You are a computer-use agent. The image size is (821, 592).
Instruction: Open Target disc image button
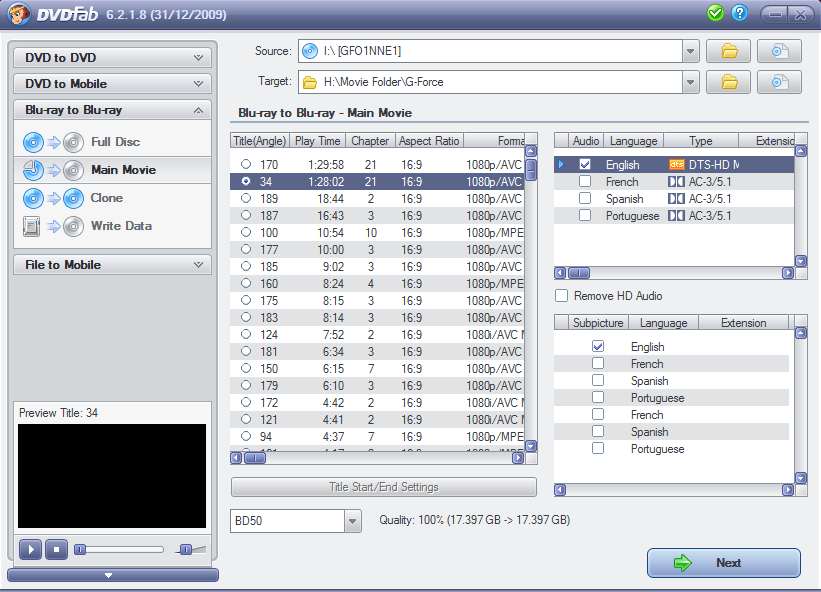pos(779,82)
